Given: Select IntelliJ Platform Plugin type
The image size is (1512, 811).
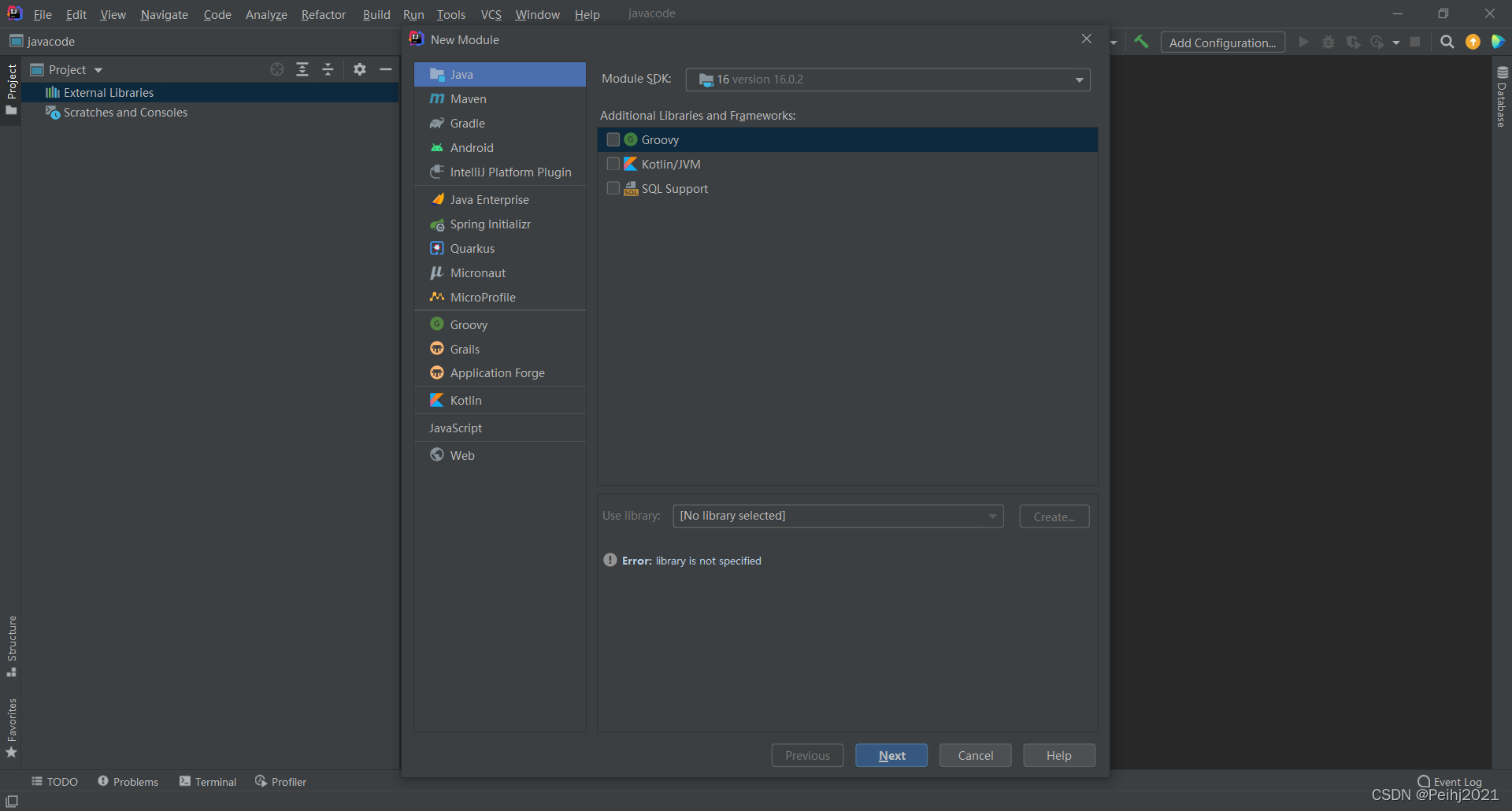Looking at the screenshot, I should [499, 172].
